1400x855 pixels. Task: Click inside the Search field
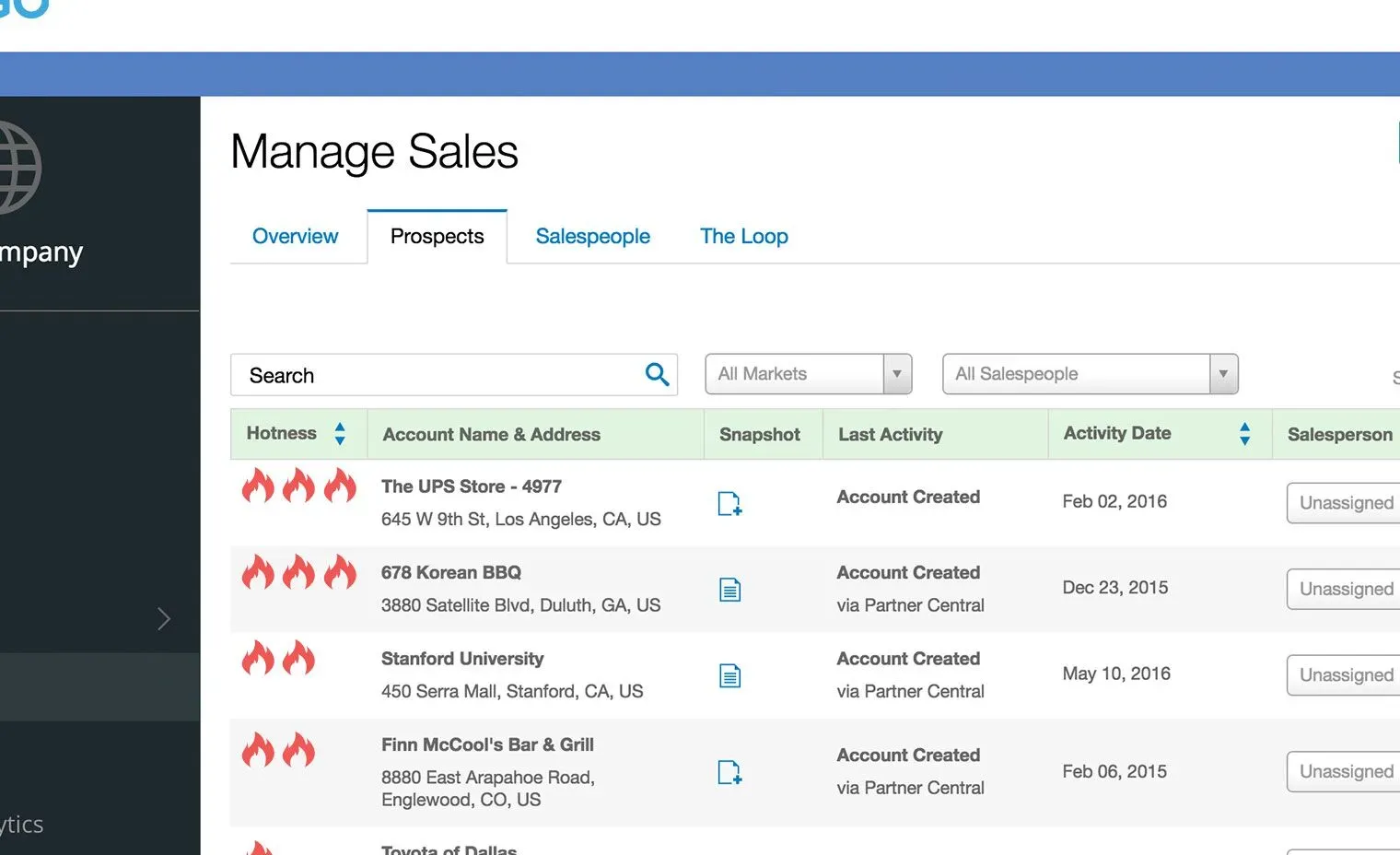pyautogui.click(x=414, y=375)
